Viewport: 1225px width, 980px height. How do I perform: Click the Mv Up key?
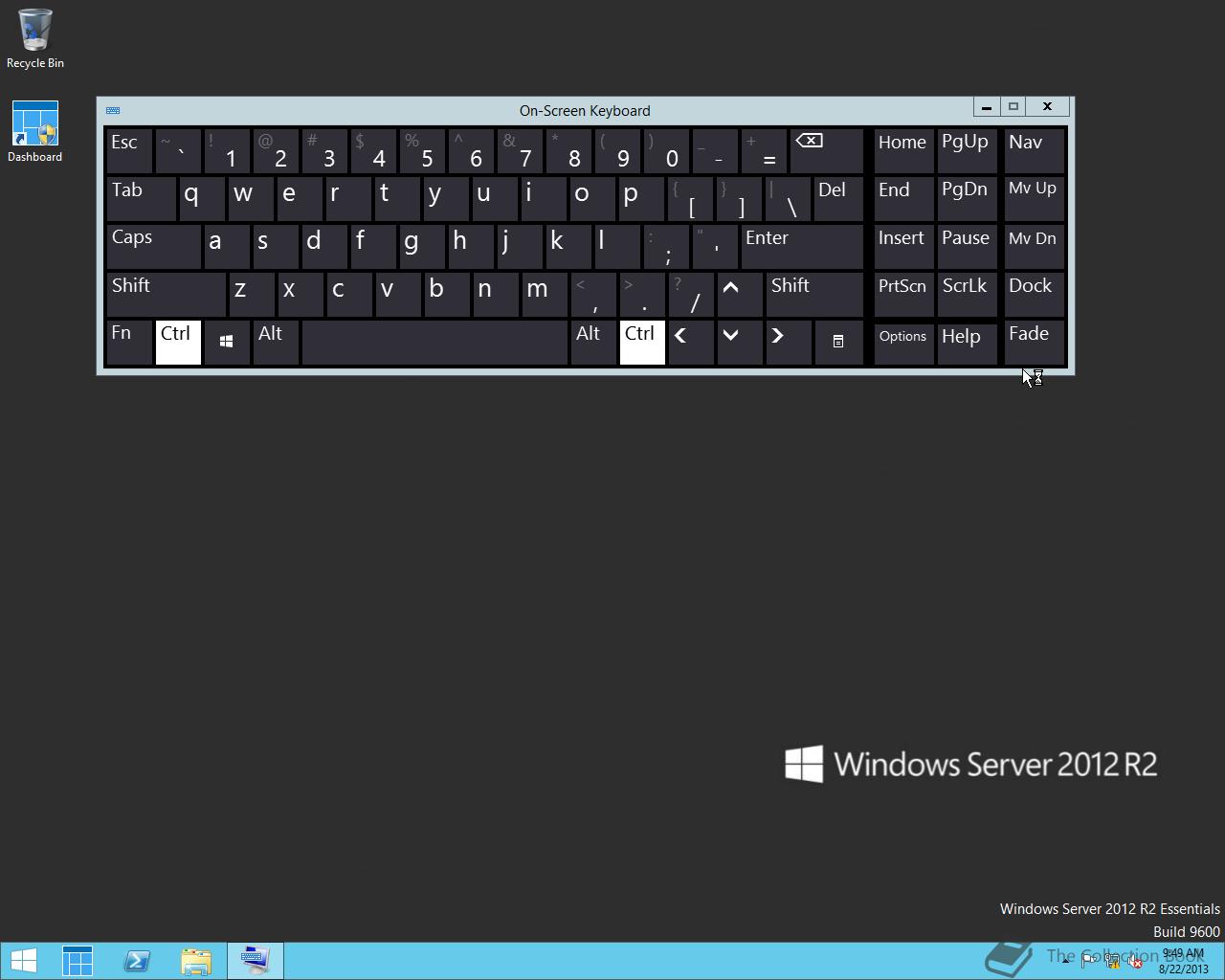1034,198
